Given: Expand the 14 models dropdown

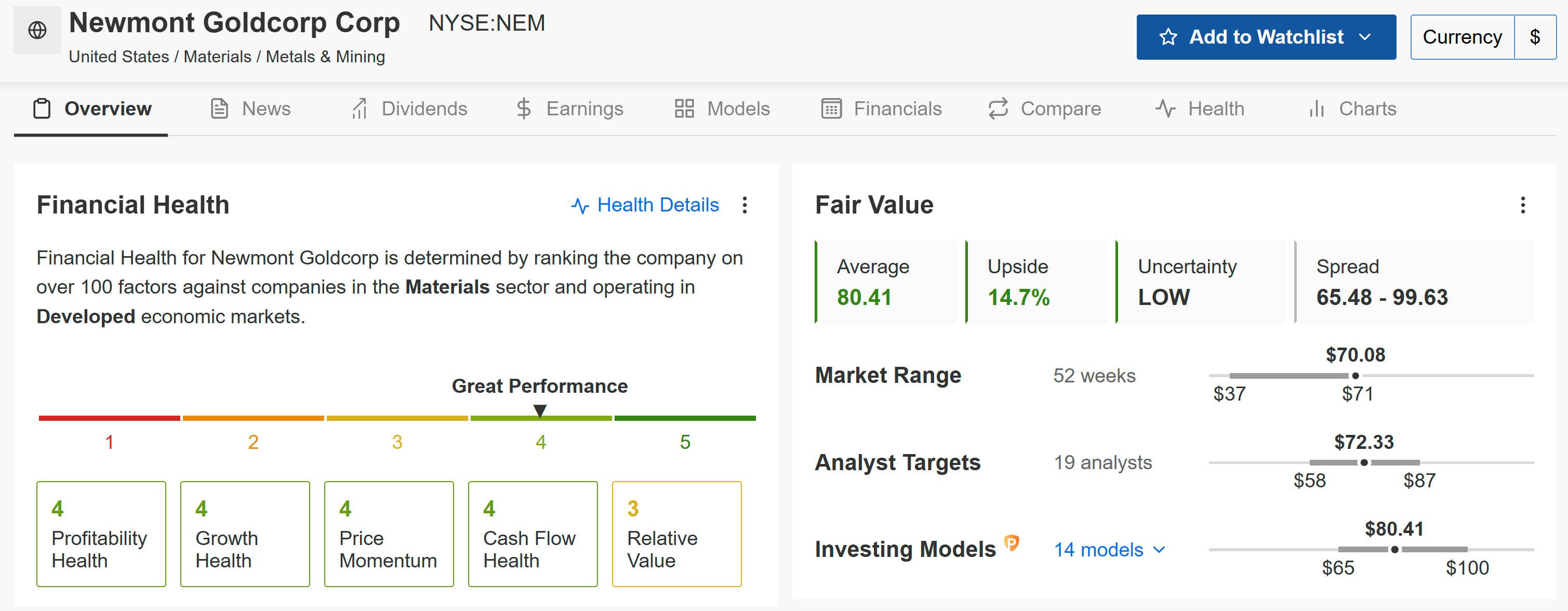Looking at the screenshot, I should [1110, 550].
